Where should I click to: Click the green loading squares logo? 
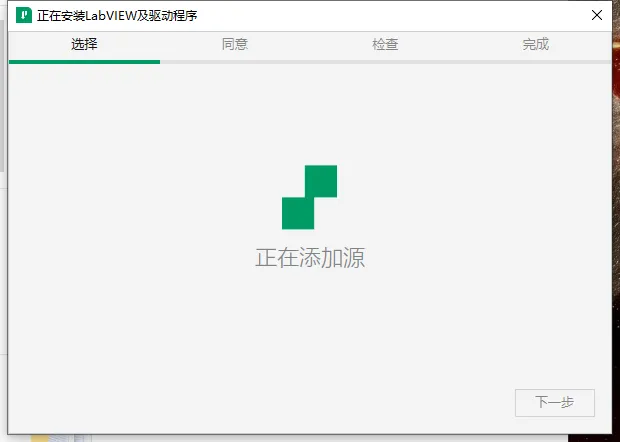click(x=310, y=197)
